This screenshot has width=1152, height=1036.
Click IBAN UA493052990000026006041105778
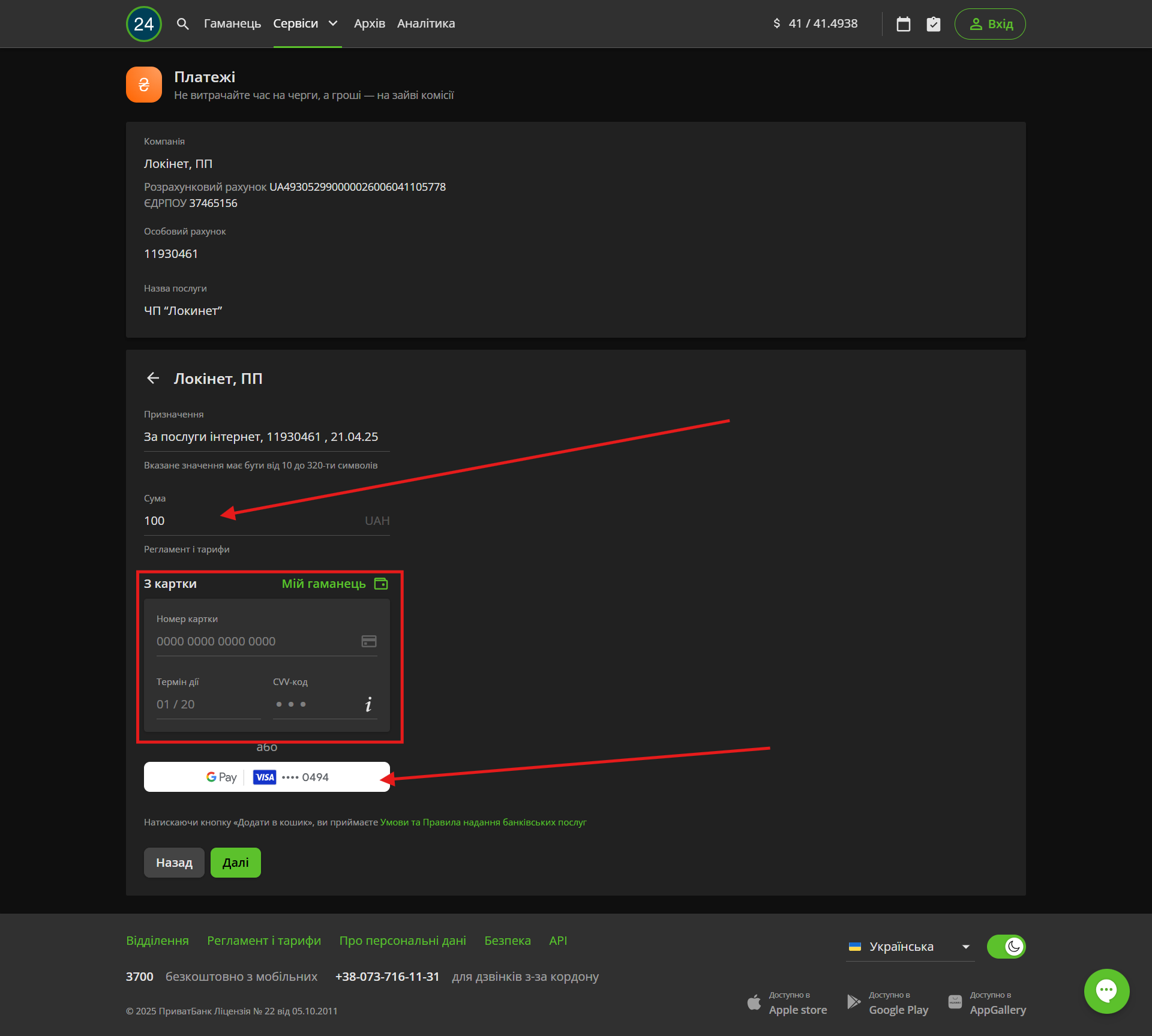click(x=358, y=187)
